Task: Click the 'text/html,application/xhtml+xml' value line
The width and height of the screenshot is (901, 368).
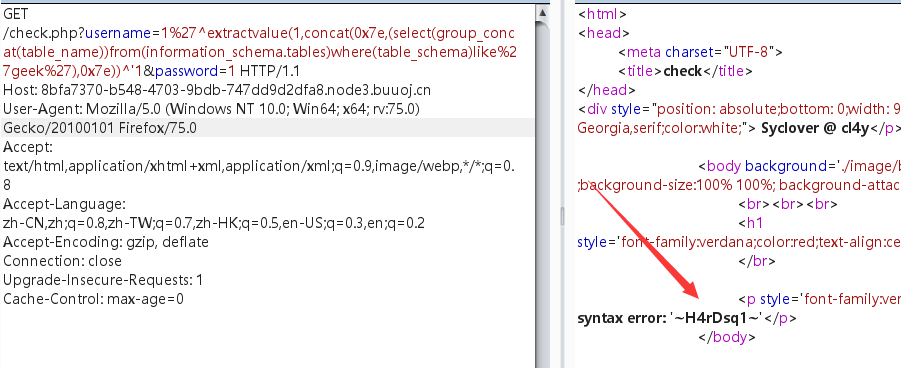Action: 259,166
